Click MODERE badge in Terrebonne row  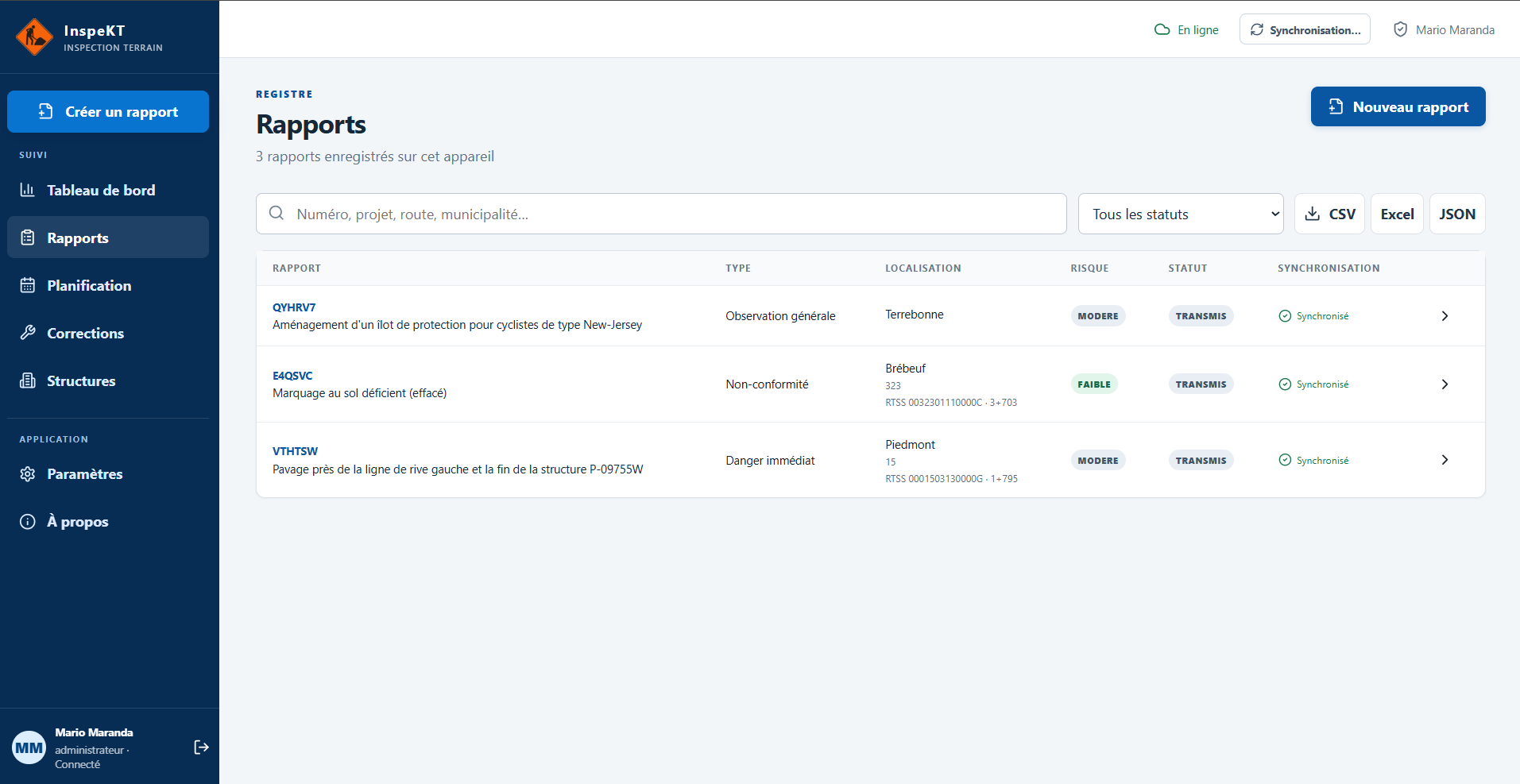point(1098,316)
